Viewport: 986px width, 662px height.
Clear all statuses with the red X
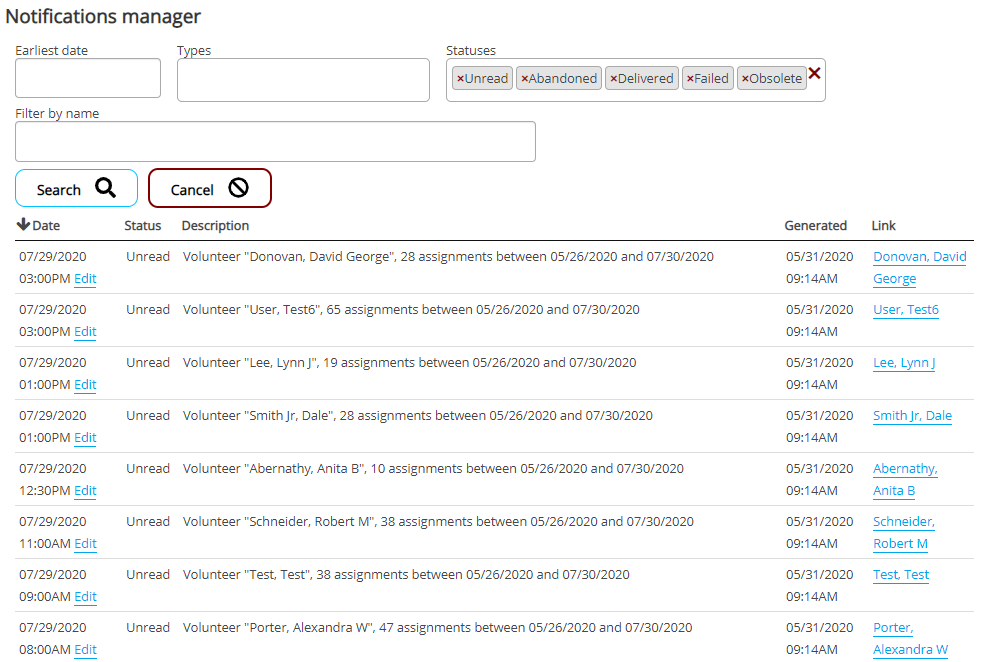click(x=815, y=73)
